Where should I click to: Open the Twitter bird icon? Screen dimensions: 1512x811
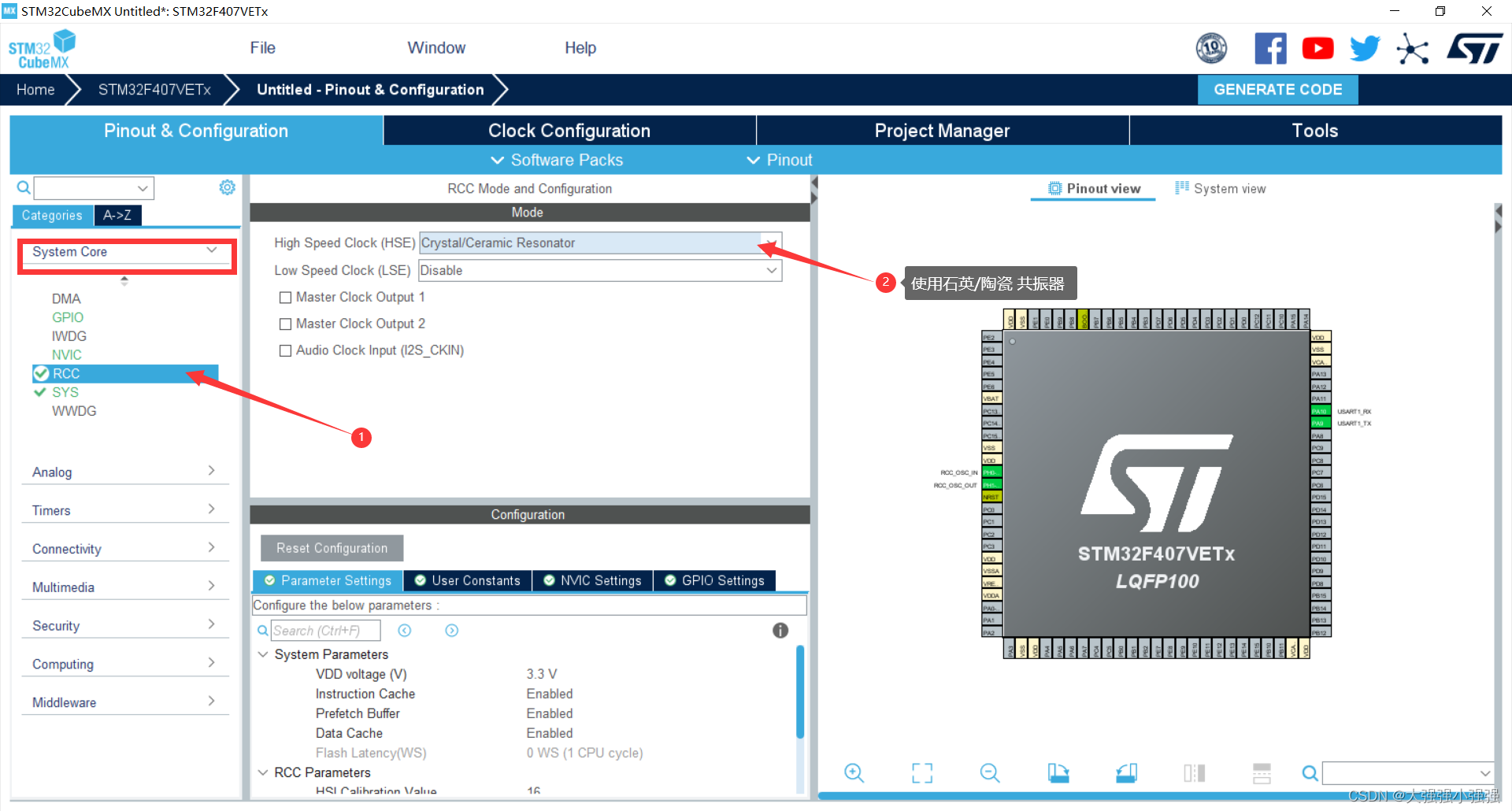click(1365, 49)
